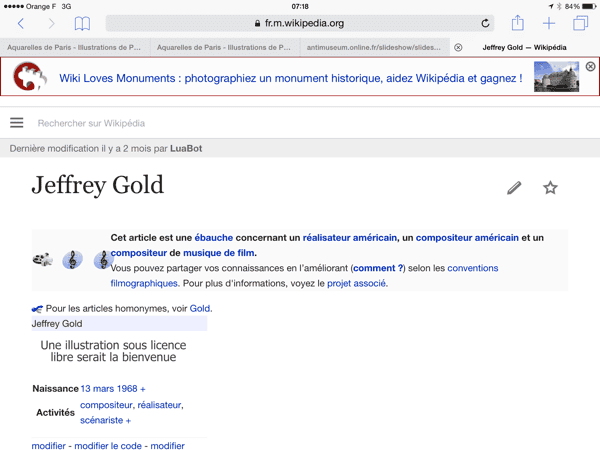600x450 pixels.
Task: Open the compositeur américain link
Action: (467, 238)
